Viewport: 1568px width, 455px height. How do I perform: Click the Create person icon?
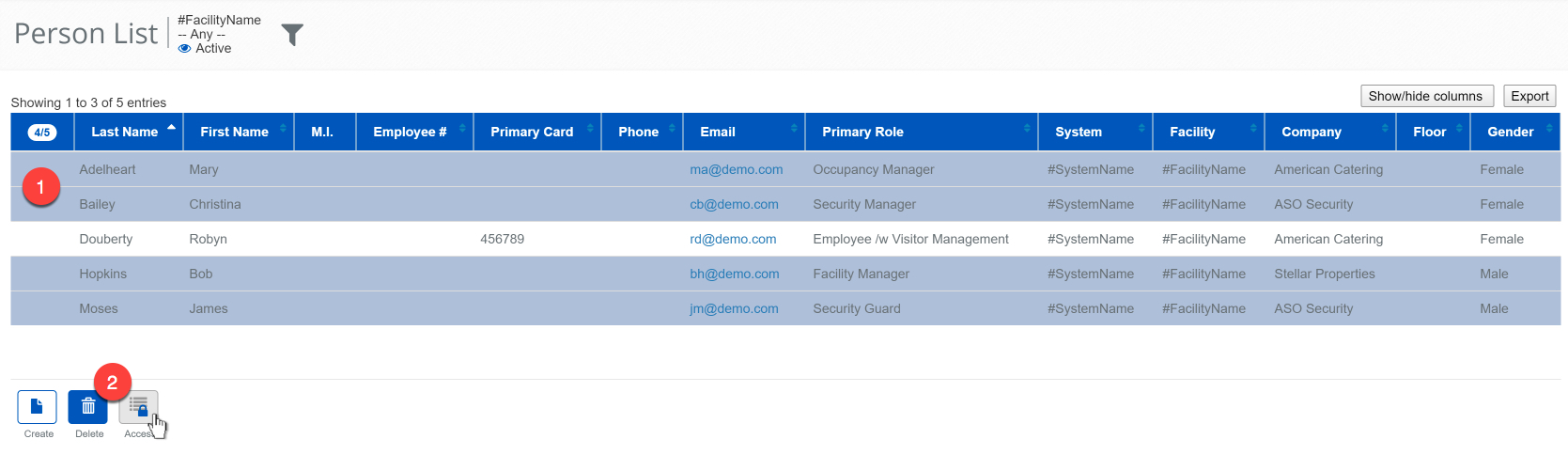38,407
